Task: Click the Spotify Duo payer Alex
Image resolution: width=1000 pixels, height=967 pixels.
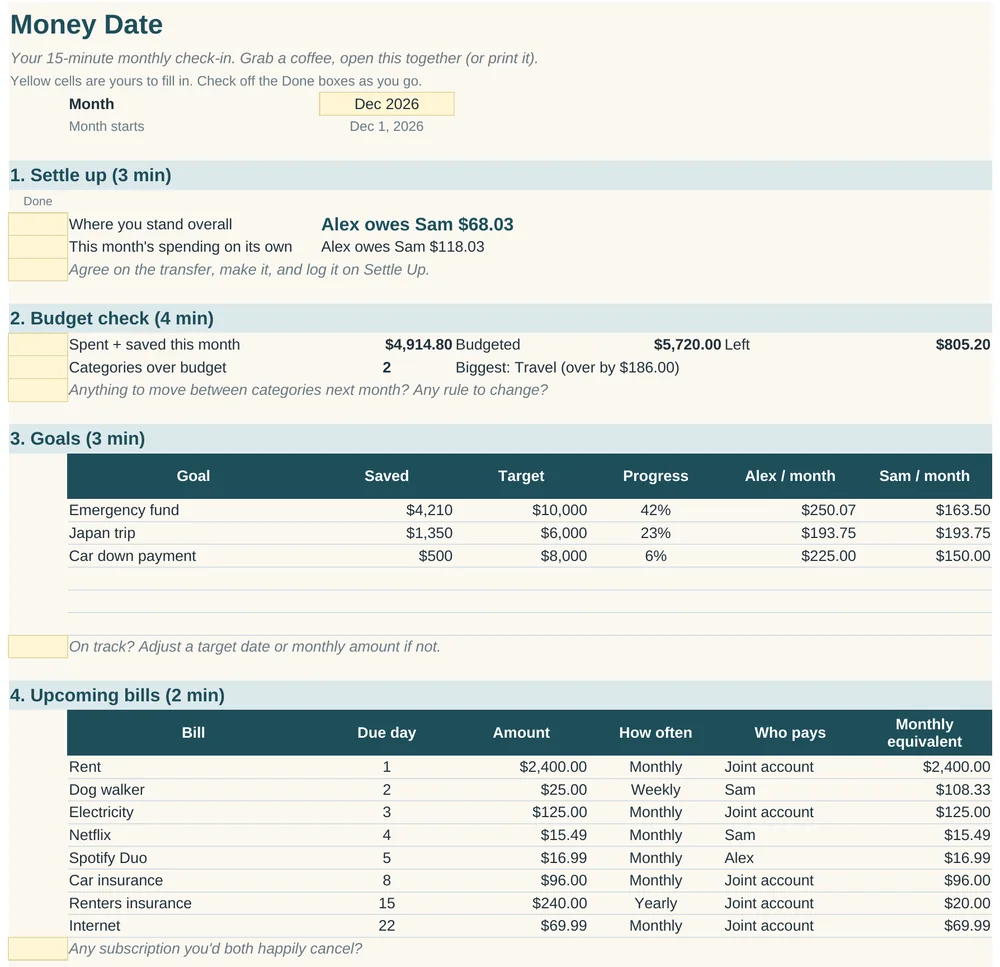Action: (x=739, y=858)
